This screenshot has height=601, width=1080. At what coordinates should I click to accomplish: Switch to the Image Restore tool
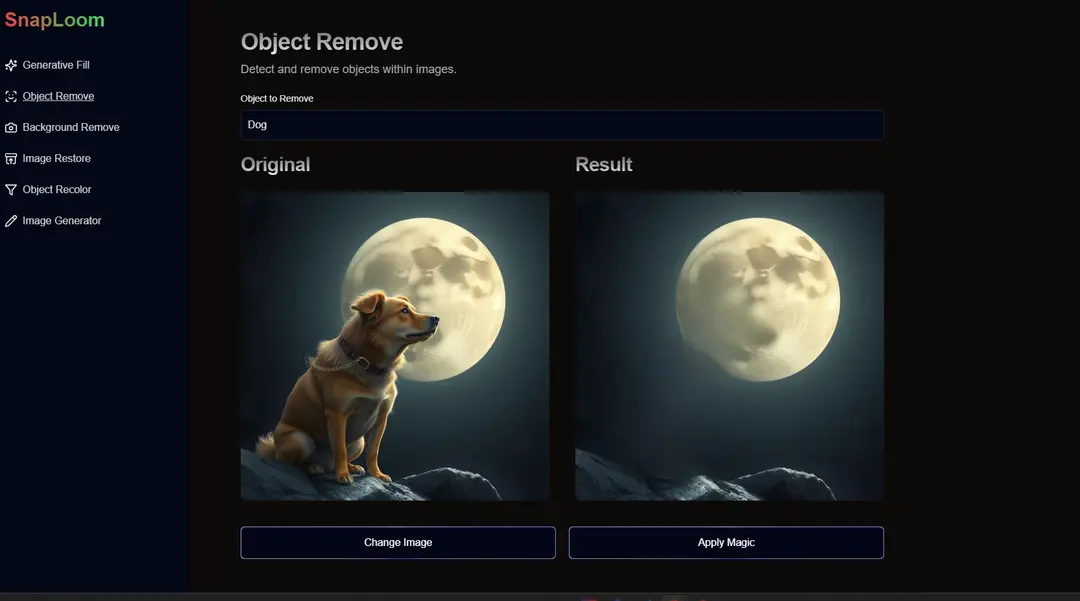57,159
